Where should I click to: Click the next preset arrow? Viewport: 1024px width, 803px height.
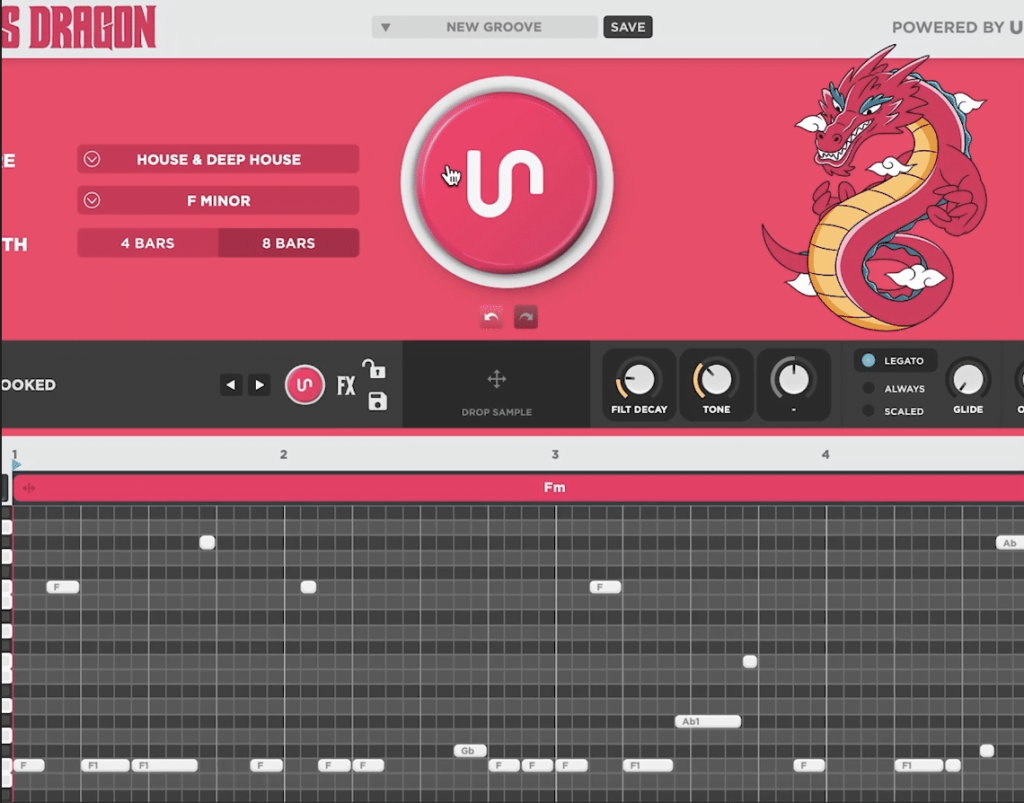pyautogui.click(x=260, y=385)
